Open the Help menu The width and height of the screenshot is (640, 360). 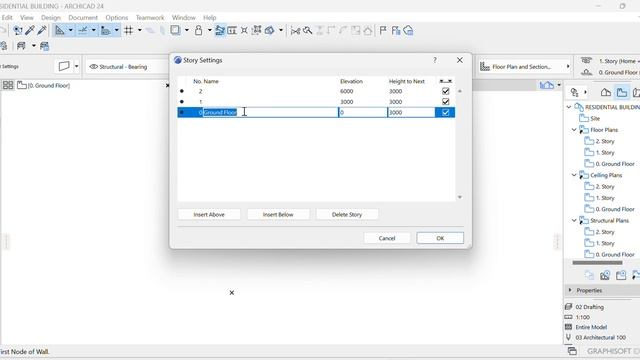209,18
